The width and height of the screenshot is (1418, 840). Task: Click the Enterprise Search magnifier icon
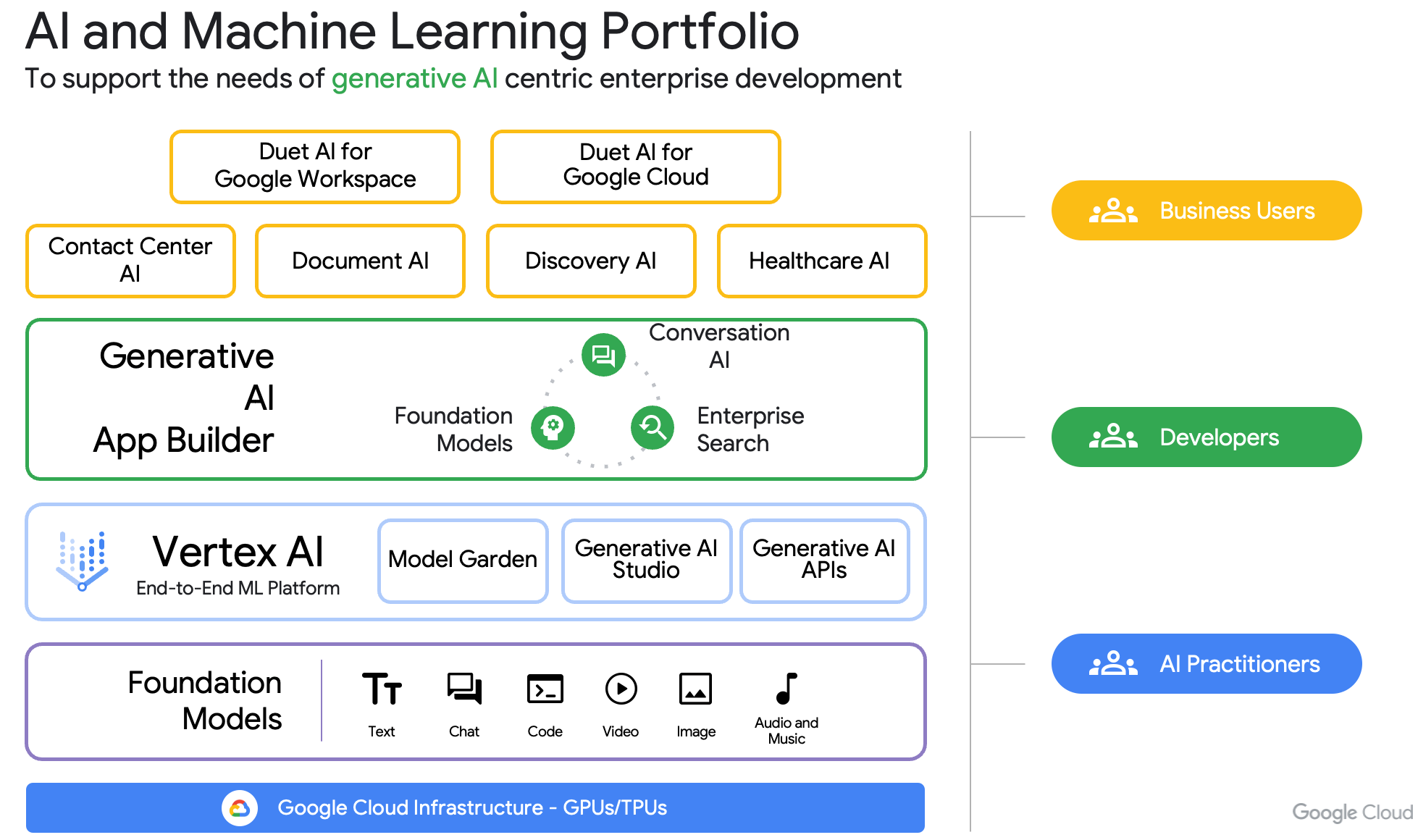click(652, 427)
